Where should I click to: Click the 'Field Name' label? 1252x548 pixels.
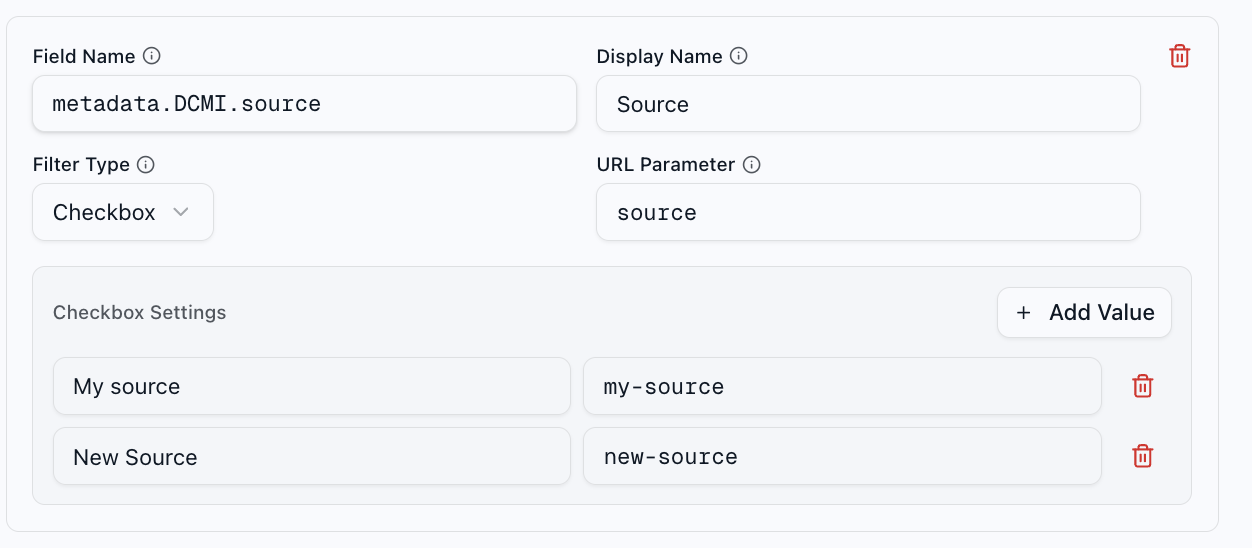coord(84,56)
